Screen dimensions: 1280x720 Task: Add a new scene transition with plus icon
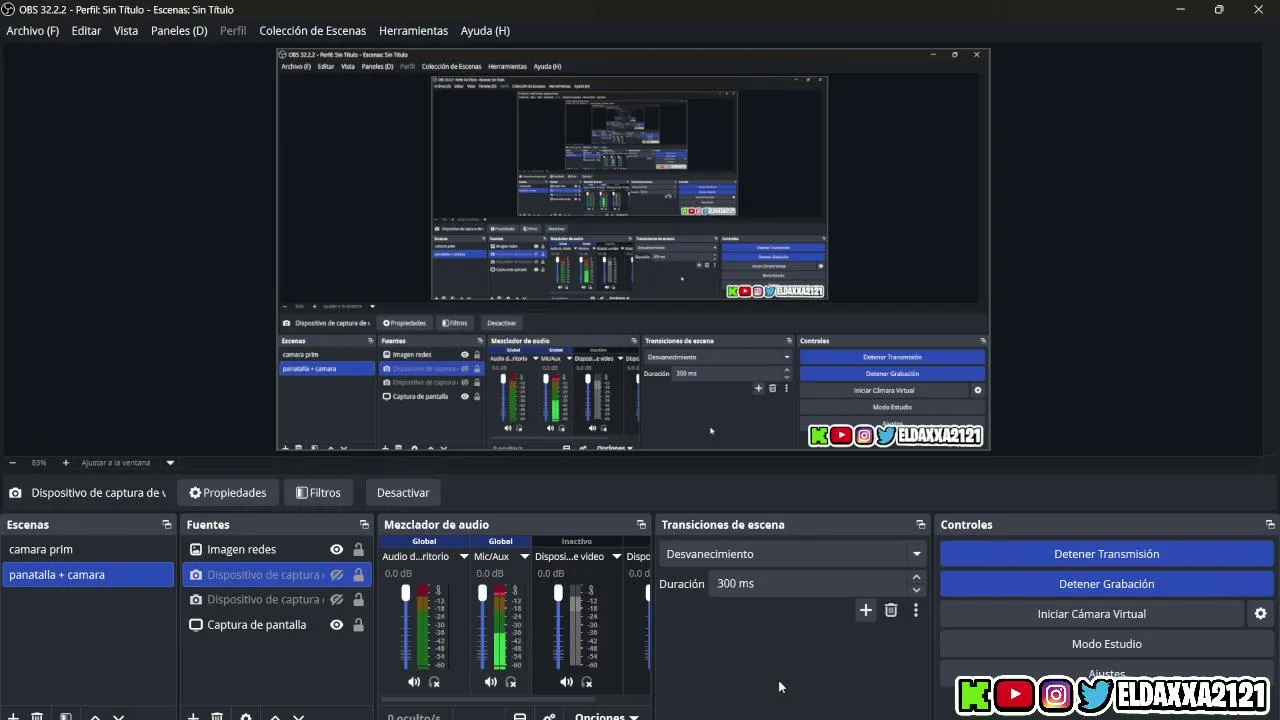(x=866, y=610)
